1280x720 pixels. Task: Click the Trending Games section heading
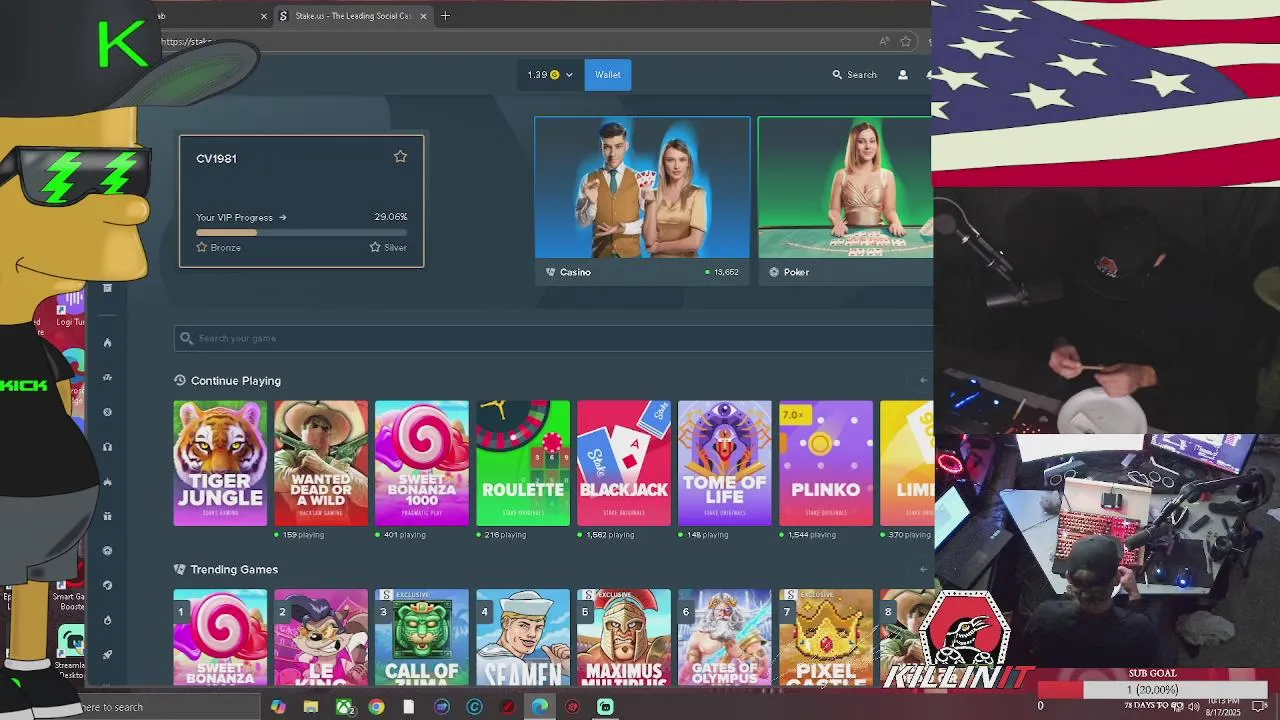[234, 569]
